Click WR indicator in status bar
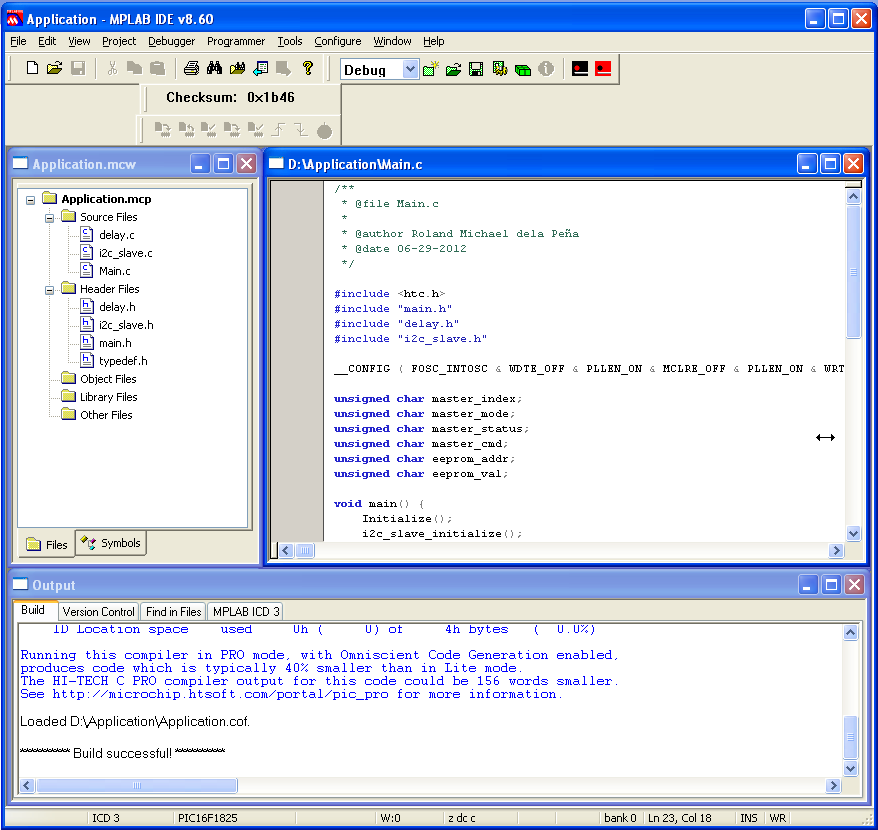 (x=777, y=818)
